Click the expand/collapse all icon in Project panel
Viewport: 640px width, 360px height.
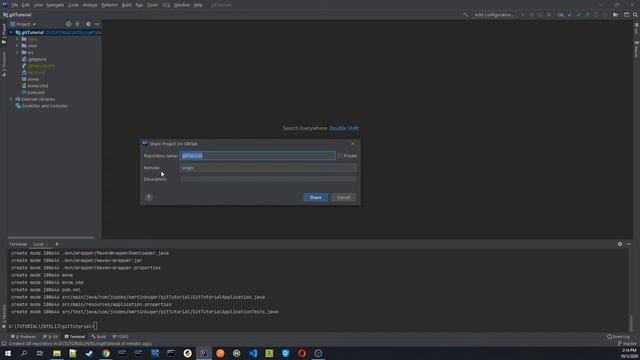78,24
